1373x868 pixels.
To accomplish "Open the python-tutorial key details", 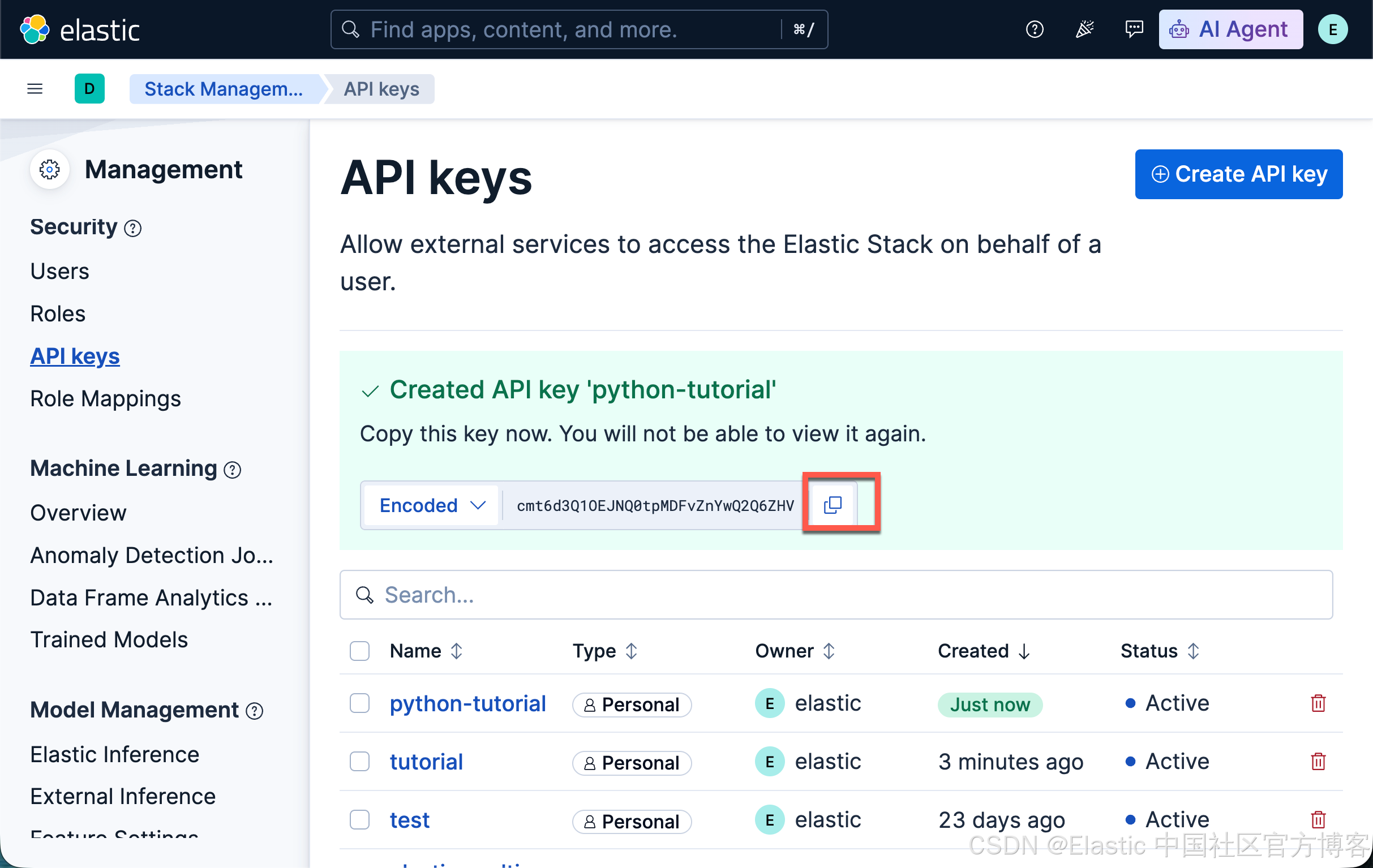I will coord(467,704).
